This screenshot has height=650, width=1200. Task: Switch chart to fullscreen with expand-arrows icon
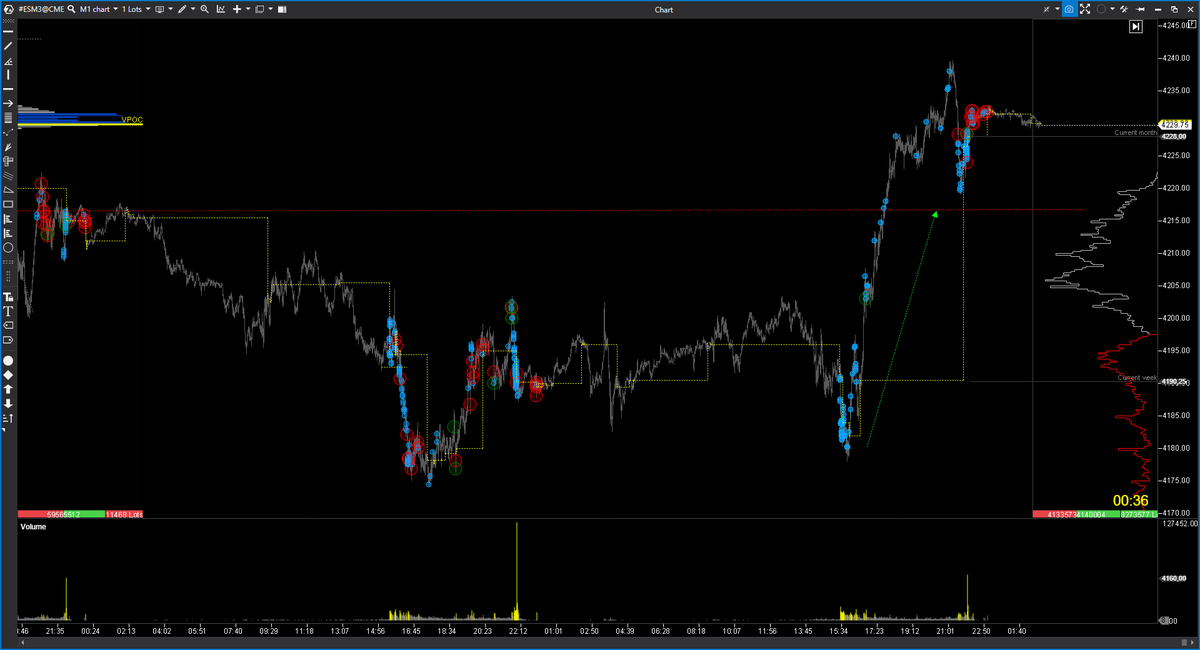tap(1085, 9)
